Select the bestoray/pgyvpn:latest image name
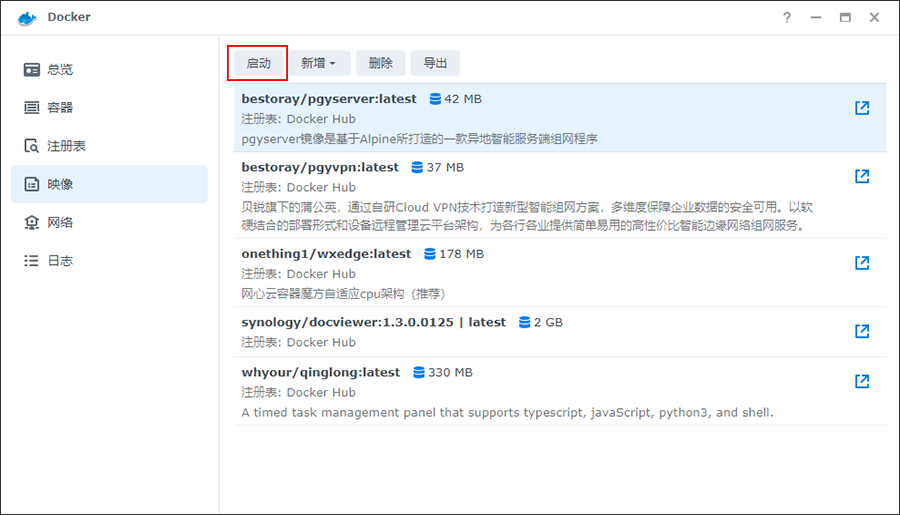 coord(320,167)
